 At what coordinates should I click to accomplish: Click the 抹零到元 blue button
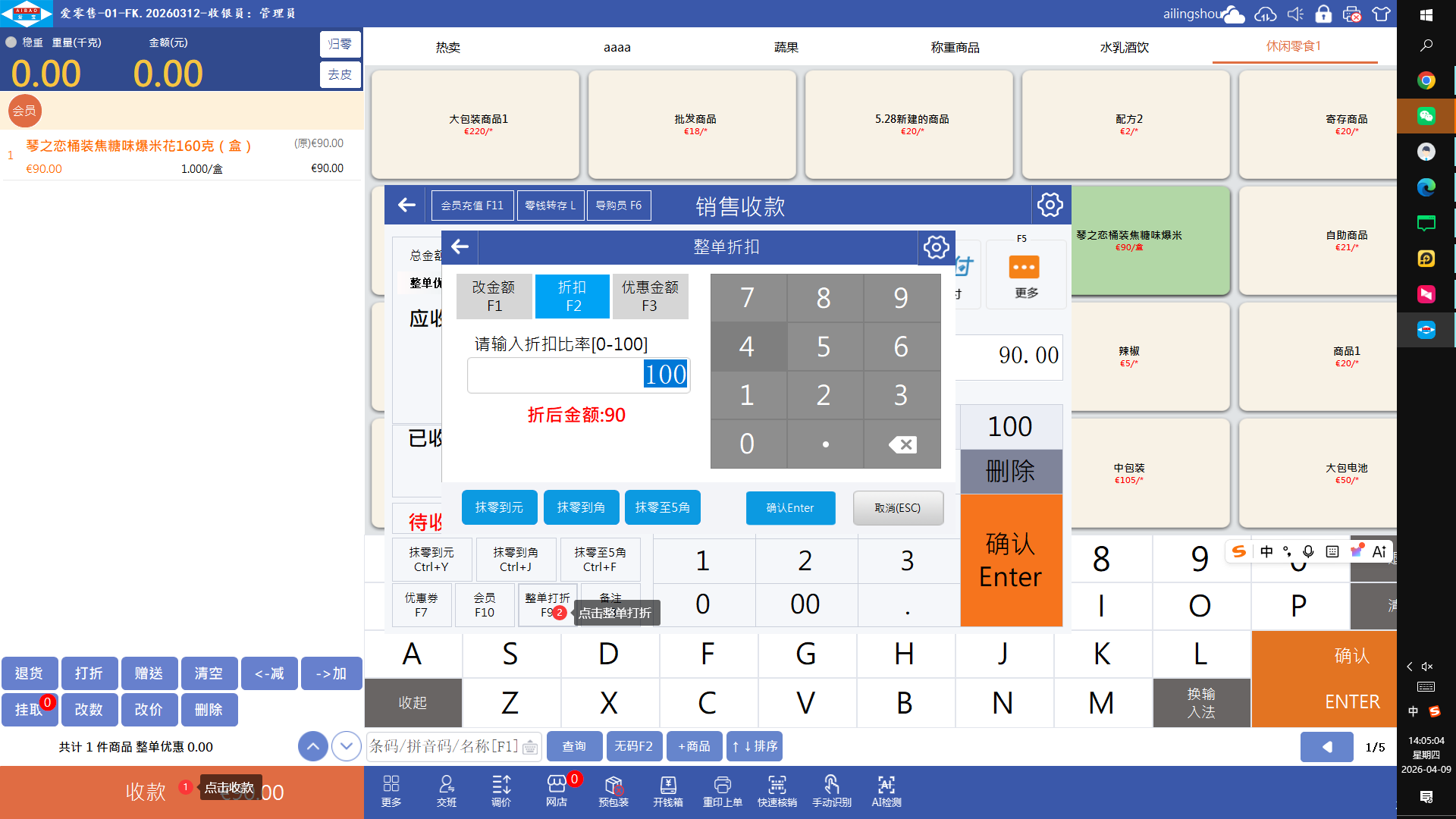[x=499, y=507]
